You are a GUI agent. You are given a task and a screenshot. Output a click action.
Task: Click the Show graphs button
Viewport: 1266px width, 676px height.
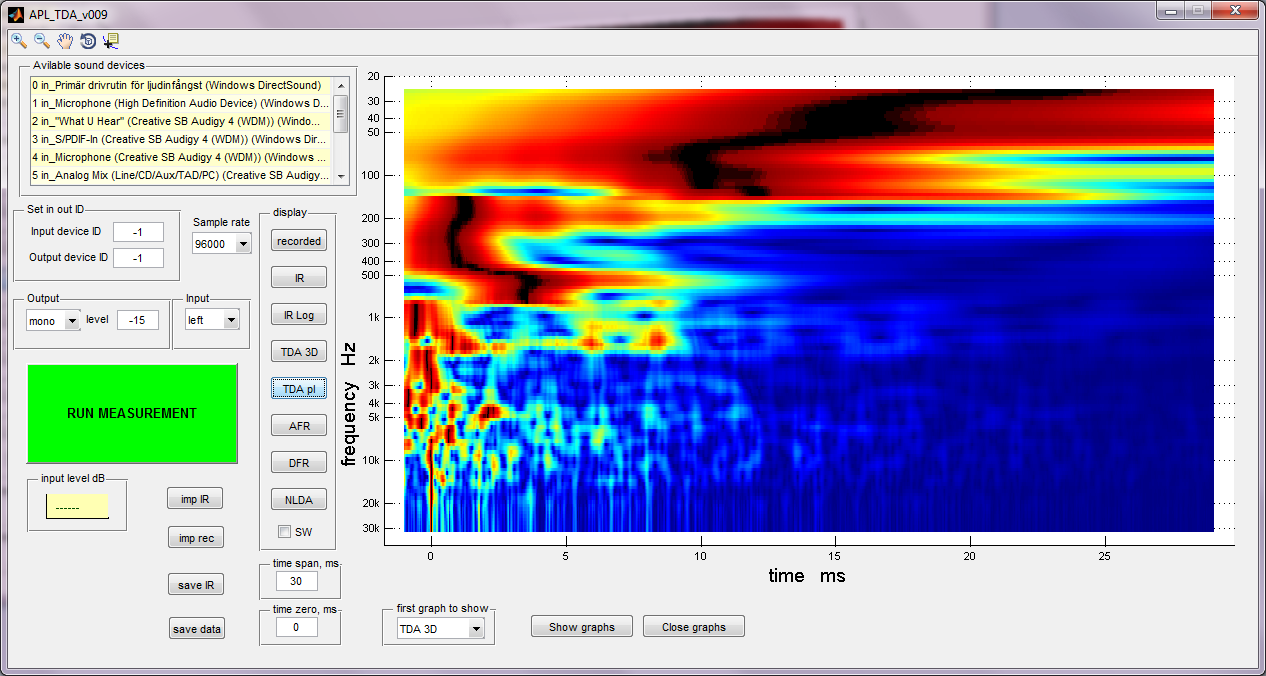coord(581,627)
